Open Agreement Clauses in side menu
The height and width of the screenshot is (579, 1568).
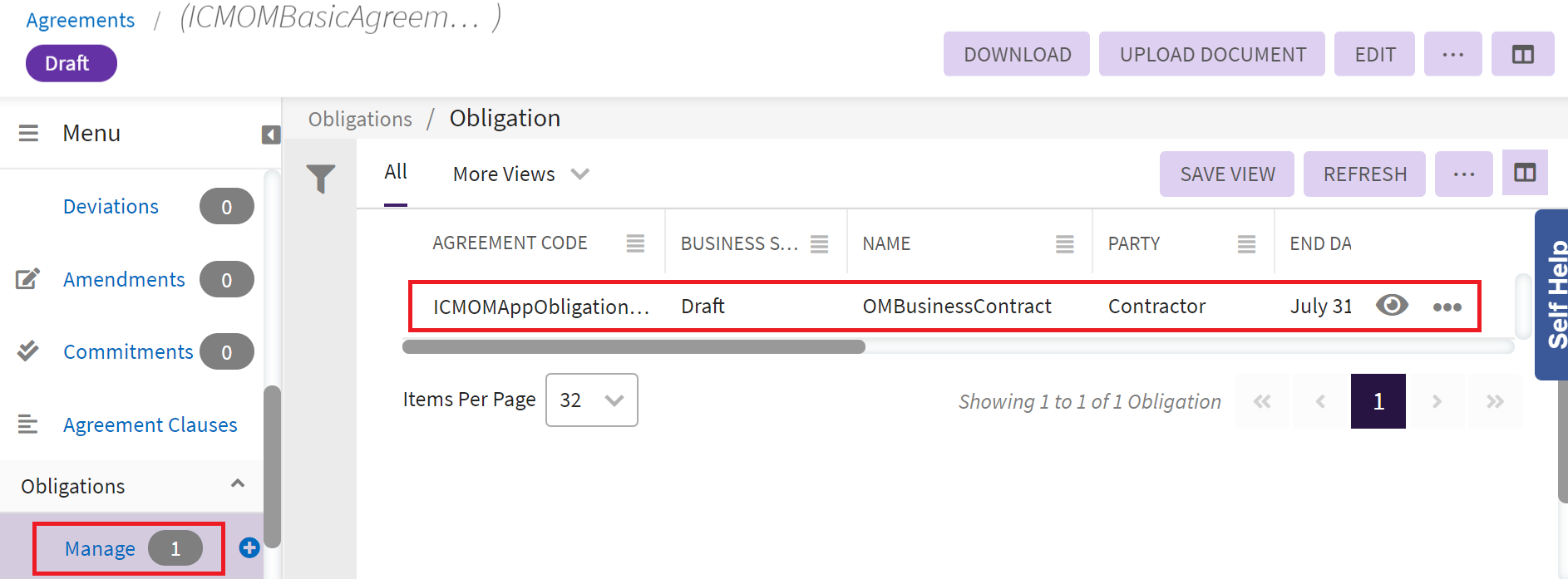click(x=150, y=424)
